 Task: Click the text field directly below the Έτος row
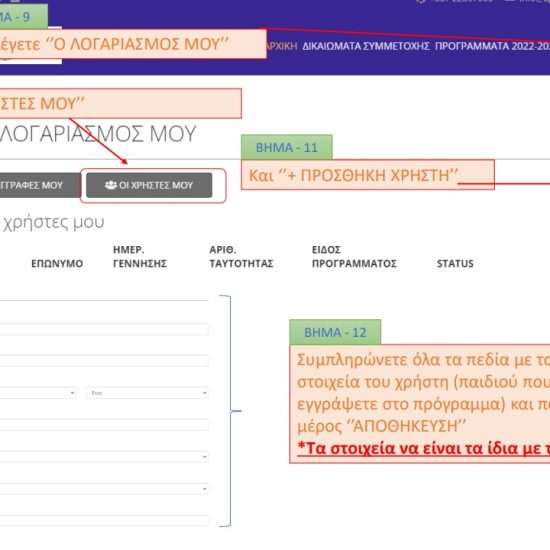(x=104, y=425)
